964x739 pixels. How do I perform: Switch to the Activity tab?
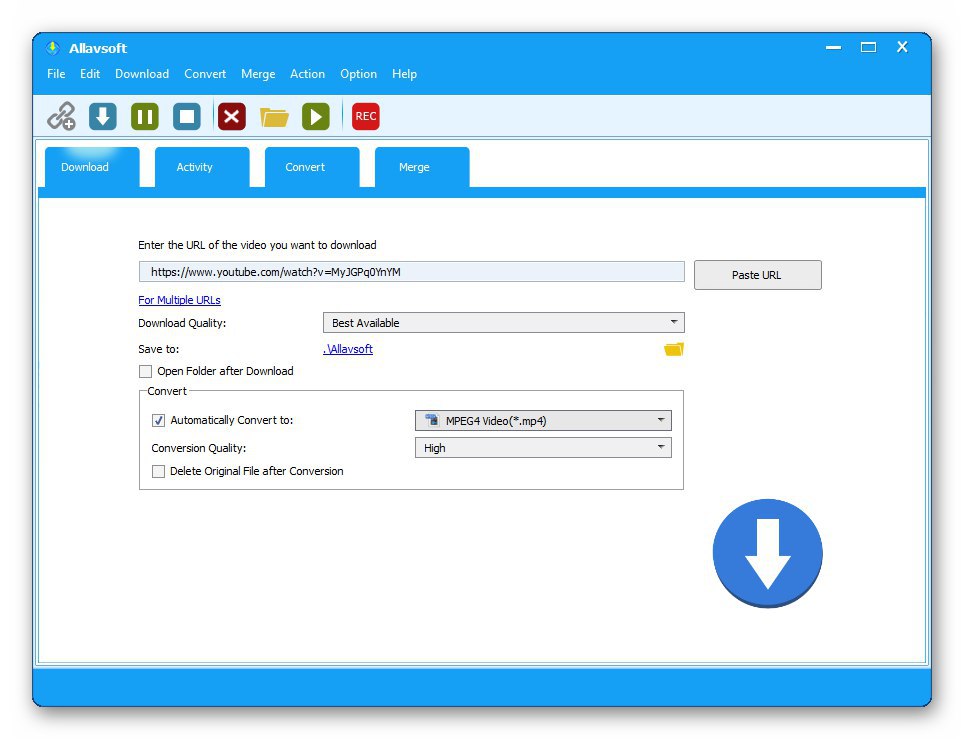click(x=202, y=167)
